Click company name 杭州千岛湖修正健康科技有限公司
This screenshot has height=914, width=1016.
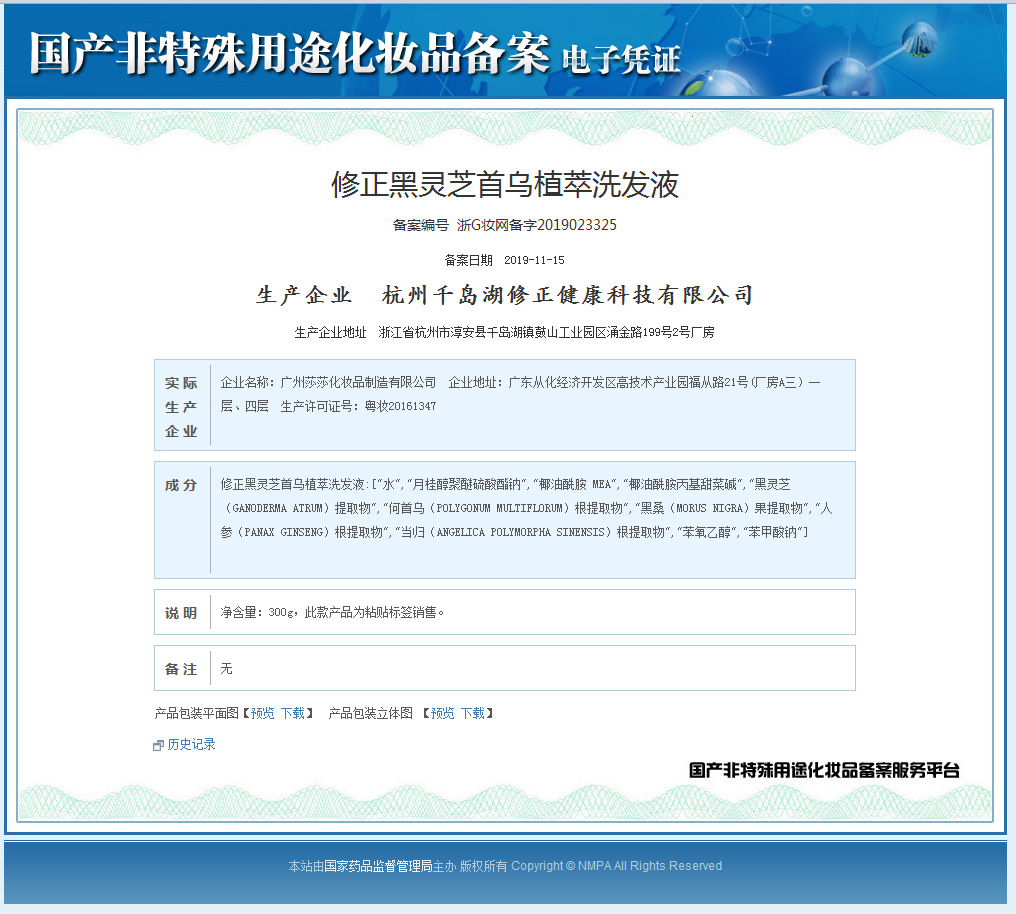pos(568,295)
